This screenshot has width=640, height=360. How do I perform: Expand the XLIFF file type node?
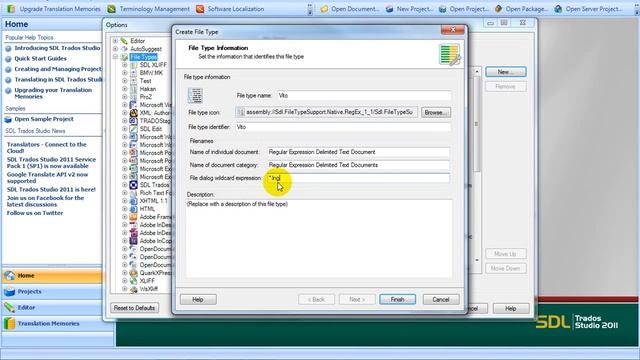pos(125,281)
